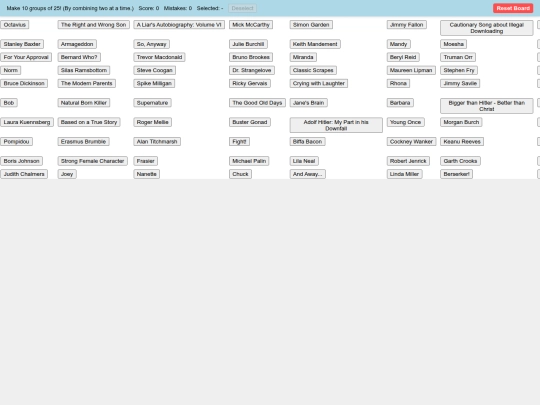Image resolution: width=540 pixels, height=405 pixels.
Task: Select the Miranda tile
Action: [x=303, y=57]
